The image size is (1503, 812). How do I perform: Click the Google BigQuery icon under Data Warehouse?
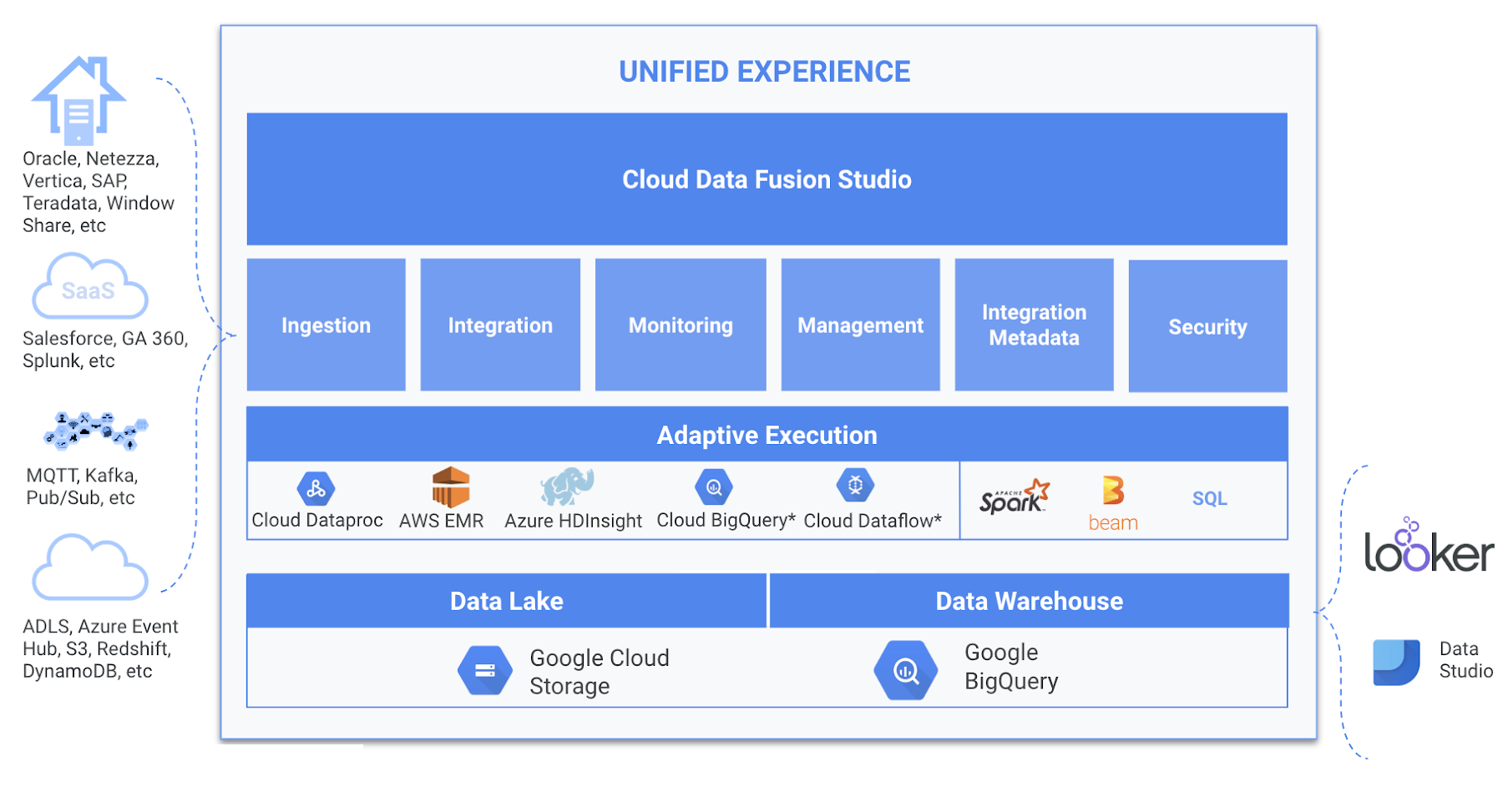click(905, 669)
